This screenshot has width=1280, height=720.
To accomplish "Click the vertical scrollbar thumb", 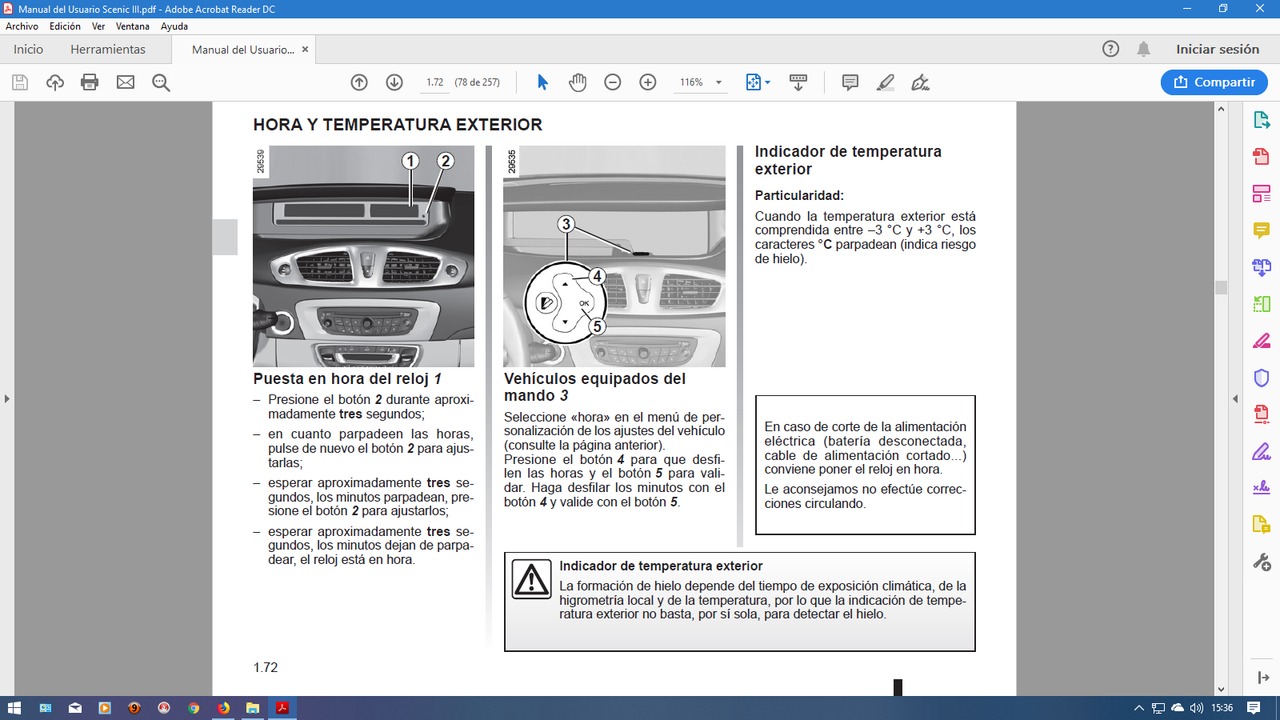I will [1220, 287].
